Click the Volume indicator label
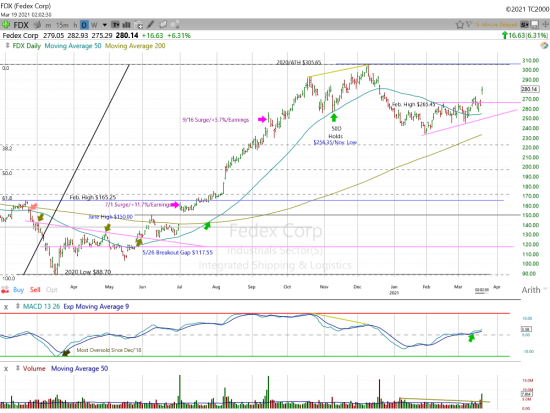This screenshot has width=550, height=413. [x=34, y=368]
